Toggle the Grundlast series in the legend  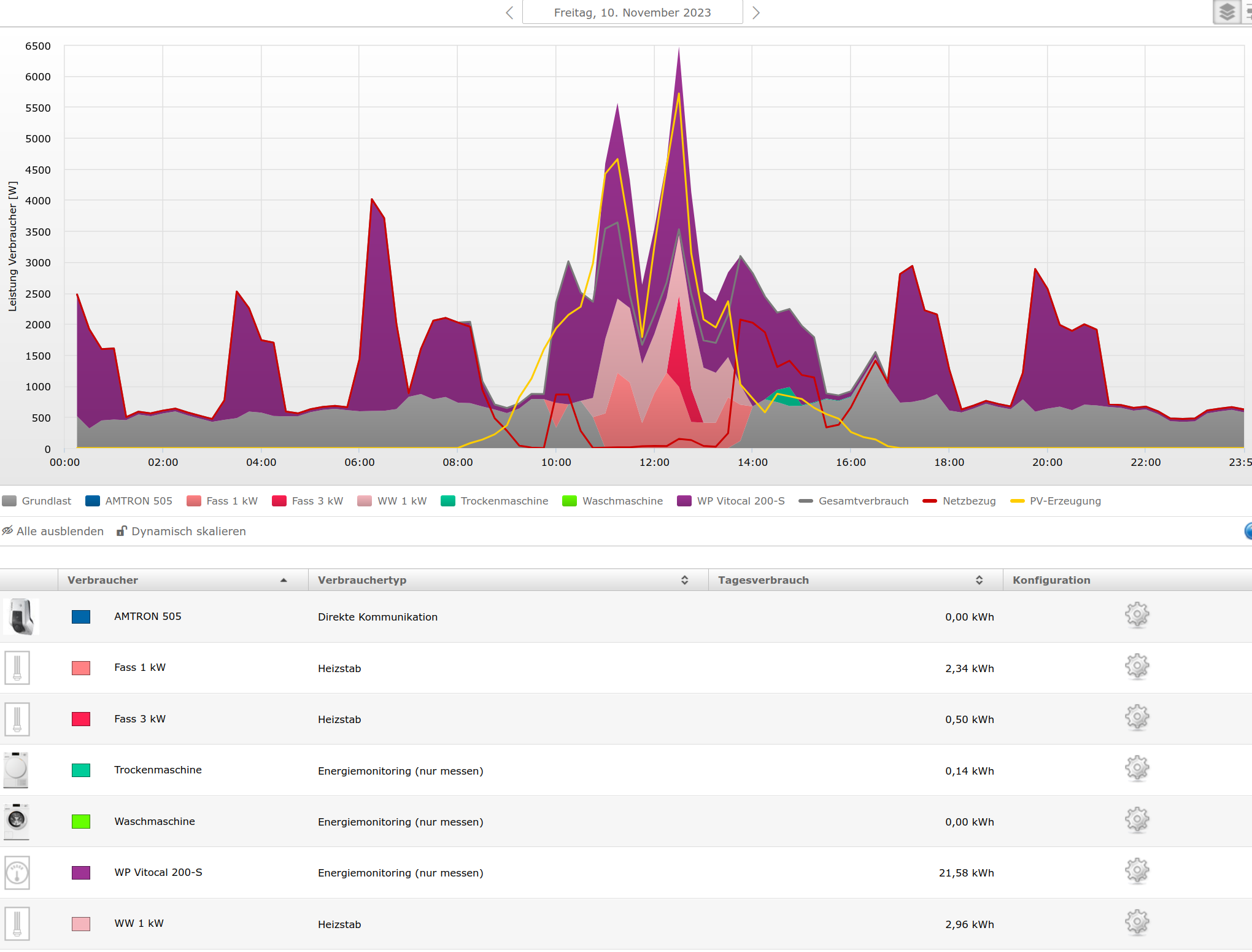[37, 501]
